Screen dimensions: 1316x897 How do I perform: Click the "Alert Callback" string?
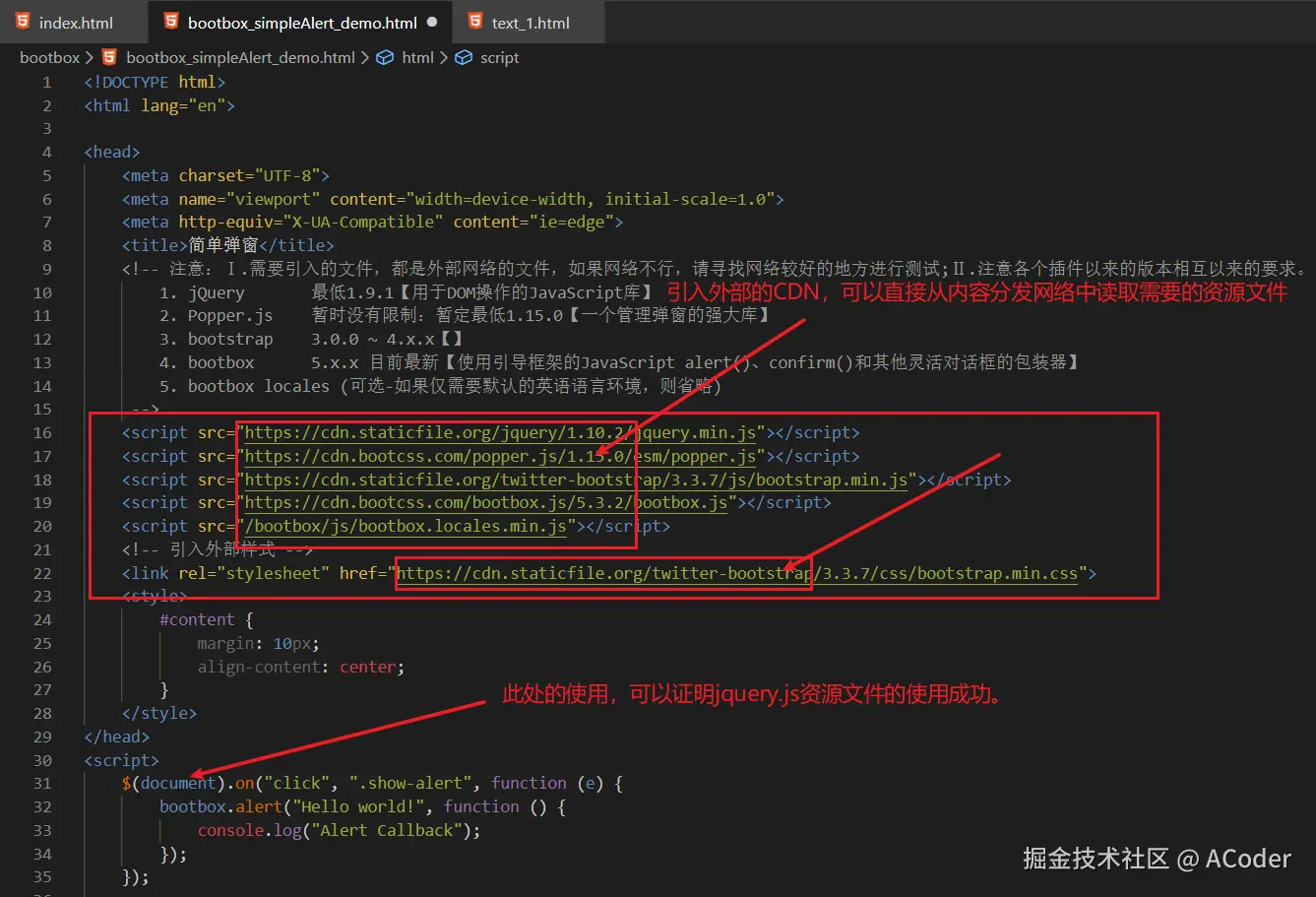(x=387, y=830)
